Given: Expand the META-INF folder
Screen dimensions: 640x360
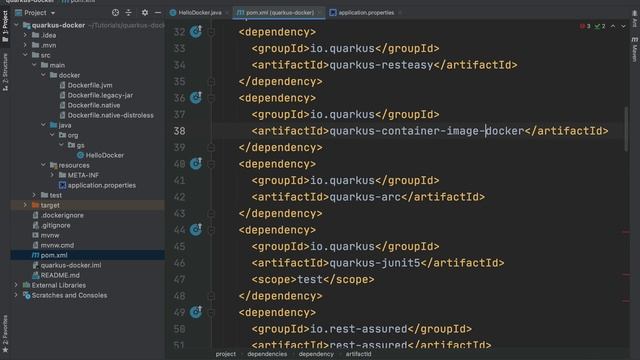Looking at the screenshot, I should point(52,175).
